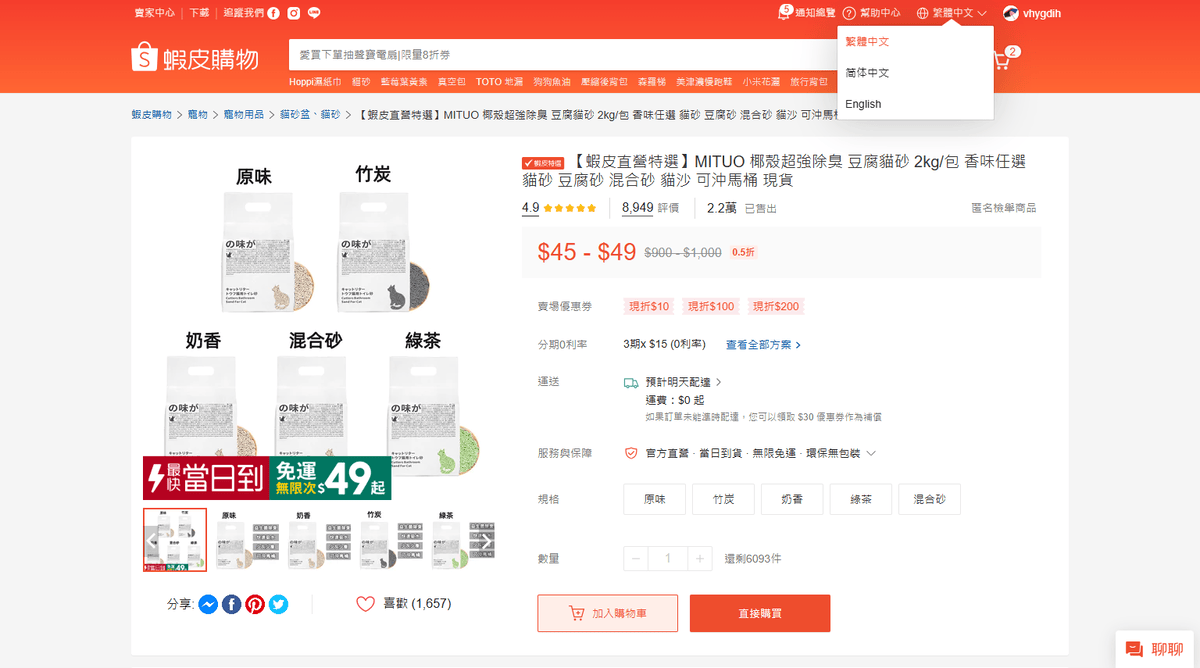Share product via Messenger icon
This screenshot has height=668, width=1200.
[x=208, y=604]
